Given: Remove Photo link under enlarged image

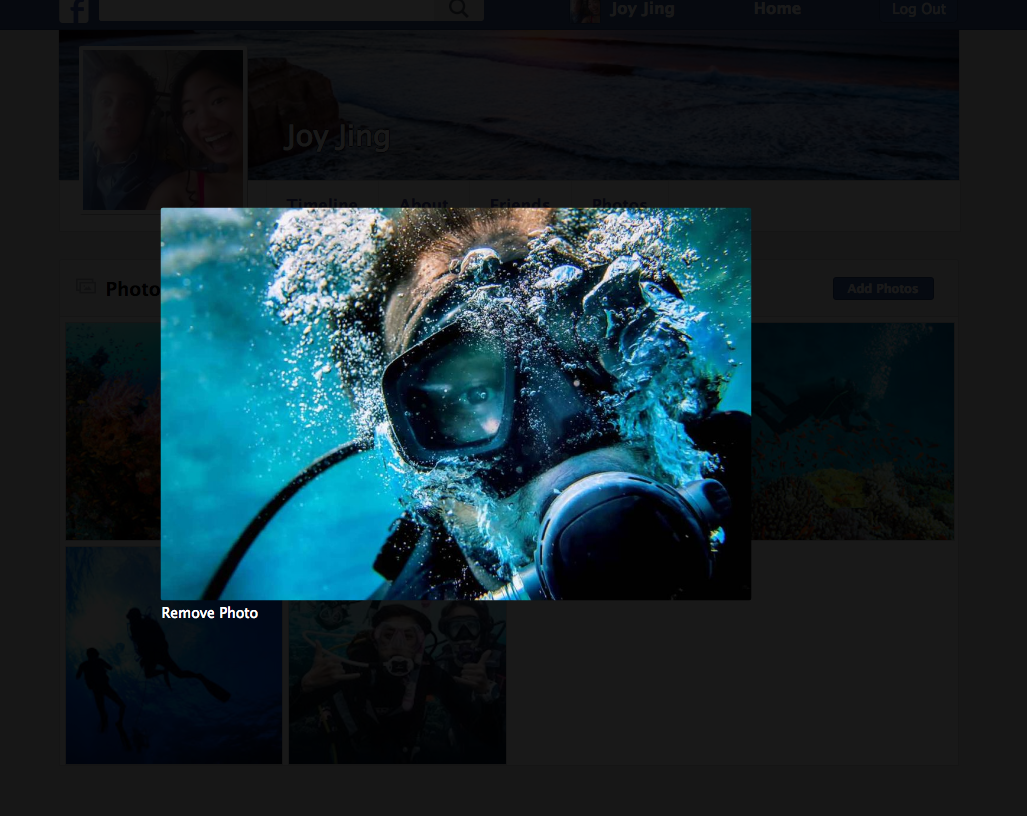Looking at the screenshot, I should (210, 613).
